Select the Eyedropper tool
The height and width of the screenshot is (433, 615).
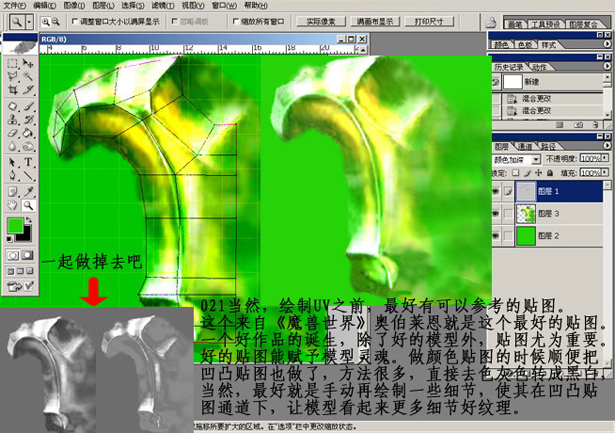(x=28, y=192)
